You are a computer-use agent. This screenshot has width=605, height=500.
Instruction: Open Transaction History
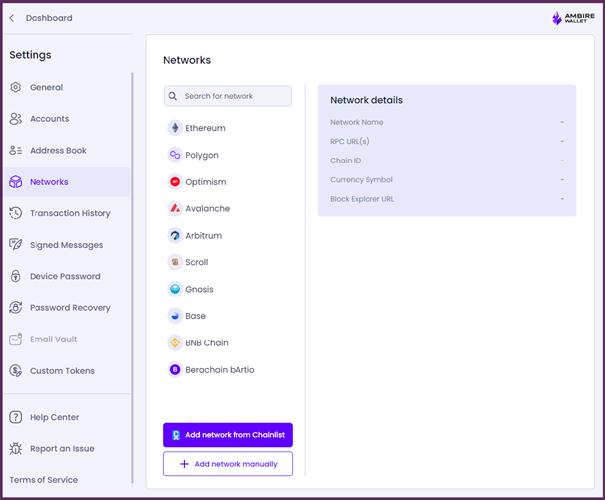point(66,213)
